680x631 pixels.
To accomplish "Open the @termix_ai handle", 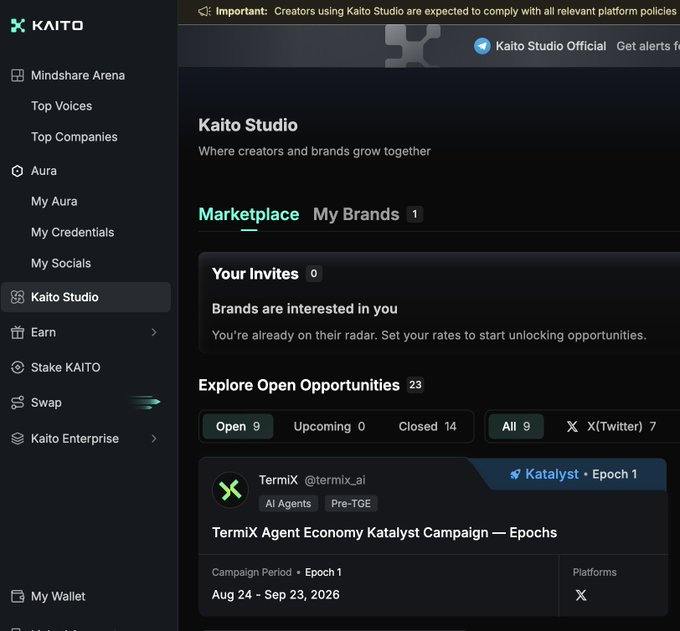I will pyautogui.click(x=335, y=480).
